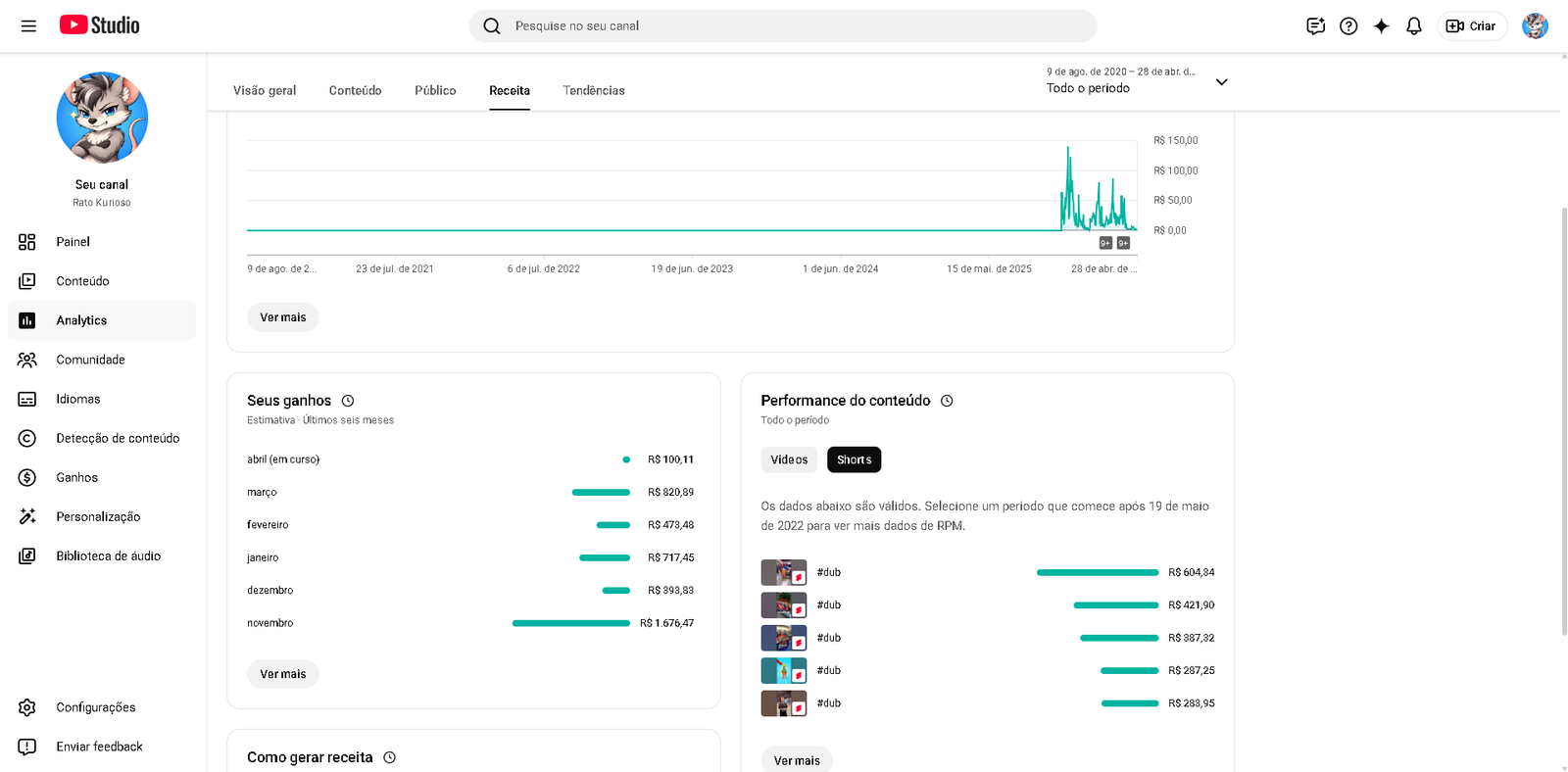Open the help question mark icon
The height and width of the screenshot is (772, 1568).
pos(1348,26)
